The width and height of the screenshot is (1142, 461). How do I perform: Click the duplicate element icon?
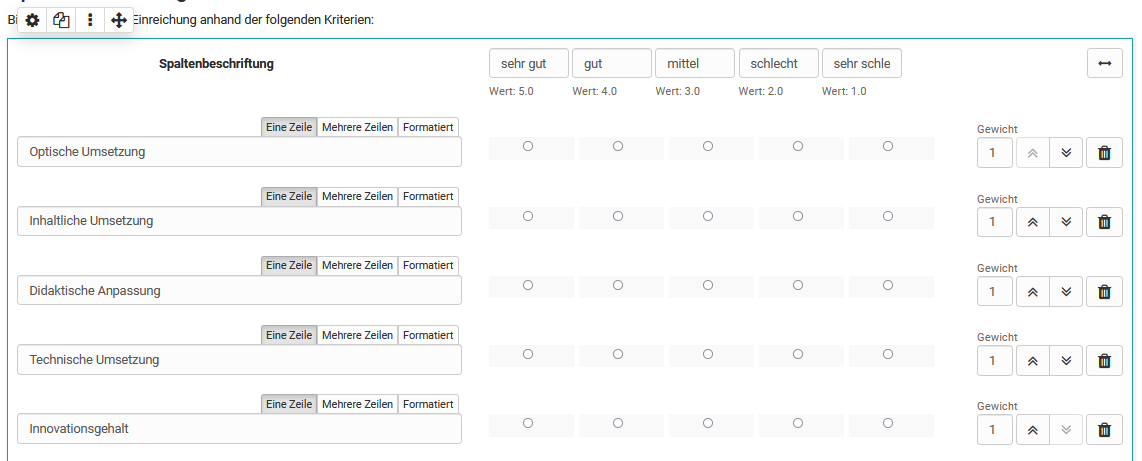click(x=61, y=20)
